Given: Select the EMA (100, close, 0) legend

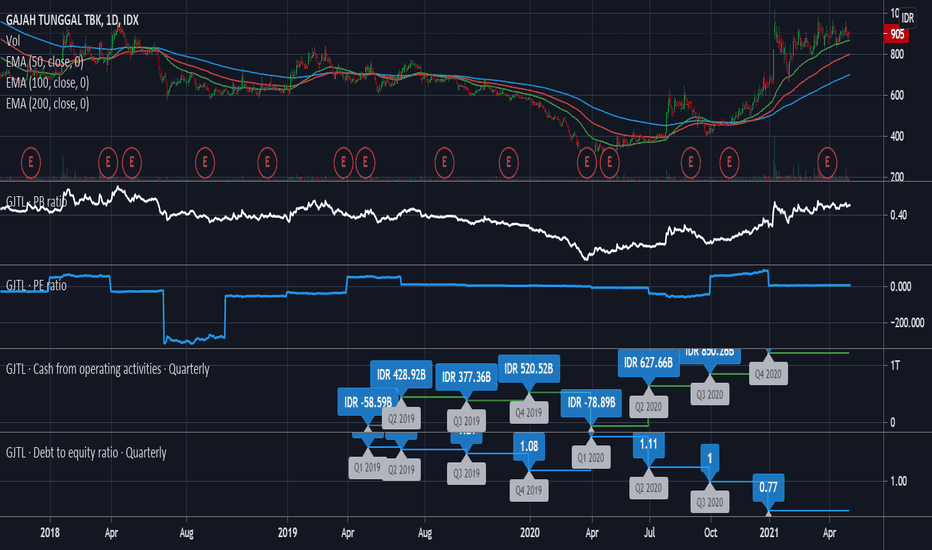Looking at the screenshot, I should point(48,83).
